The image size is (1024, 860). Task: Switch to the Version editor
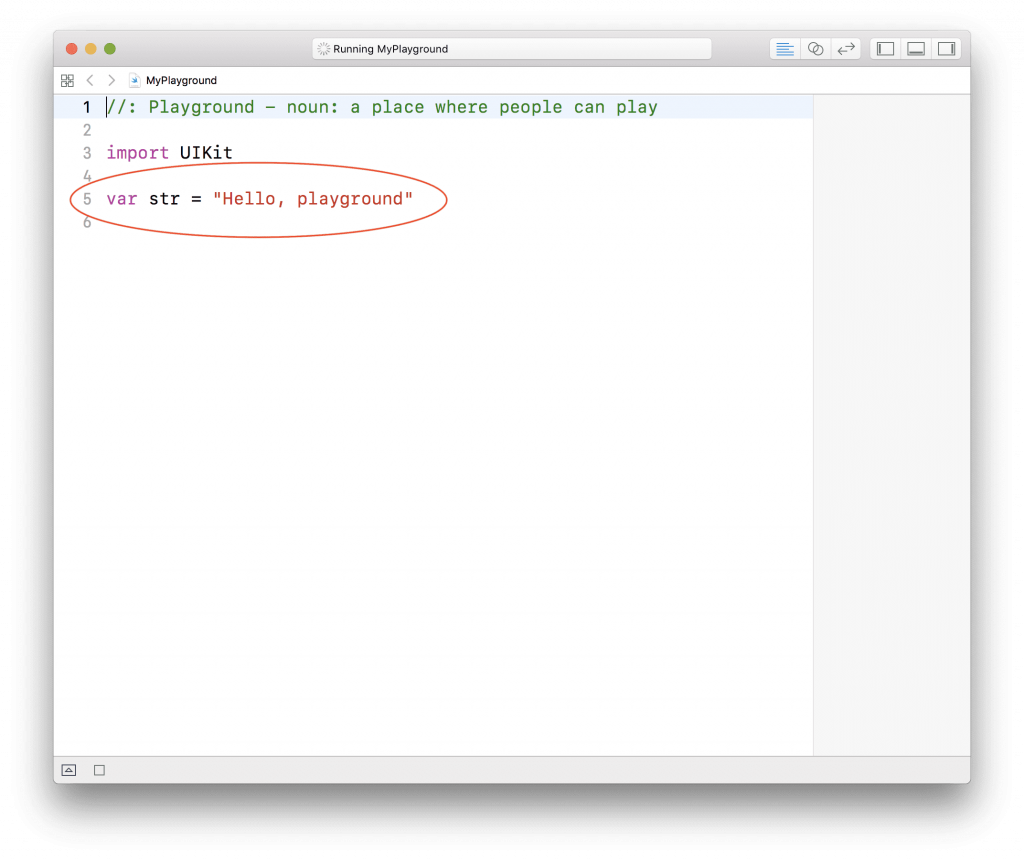pyautogui.click(x=846, y=49)
